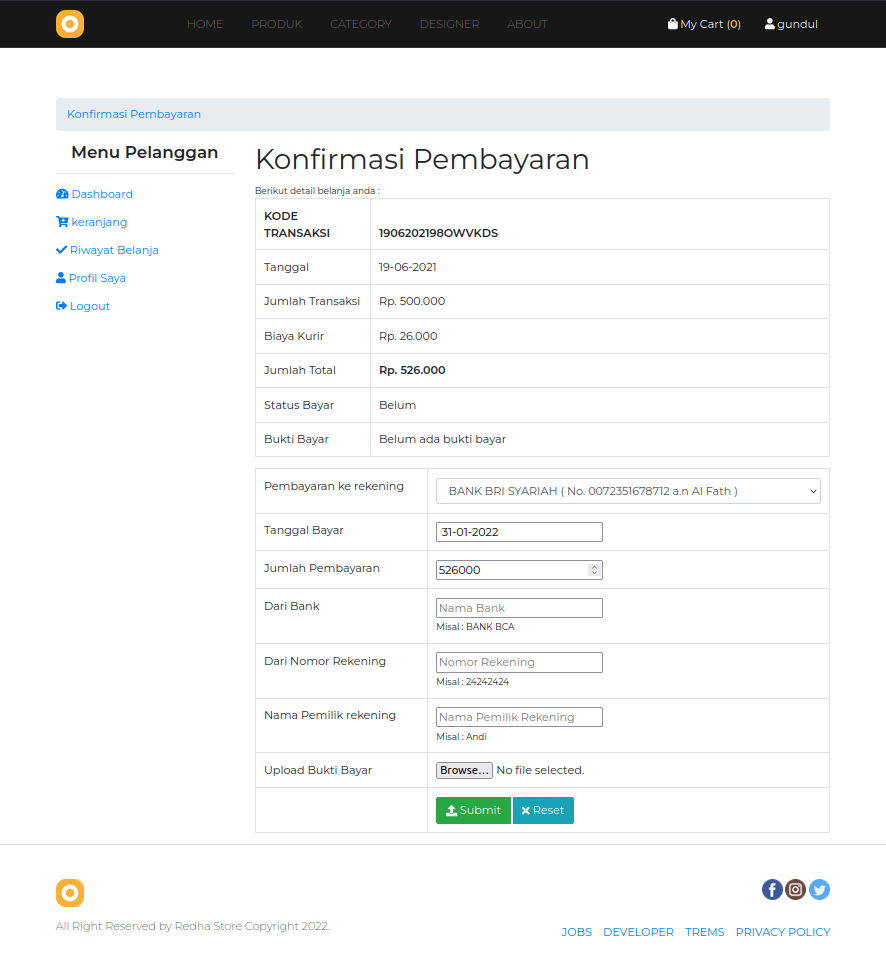Select the Profil Saya person icon
The height and width of the screenshot is (969, 886).
coord(61,277)
